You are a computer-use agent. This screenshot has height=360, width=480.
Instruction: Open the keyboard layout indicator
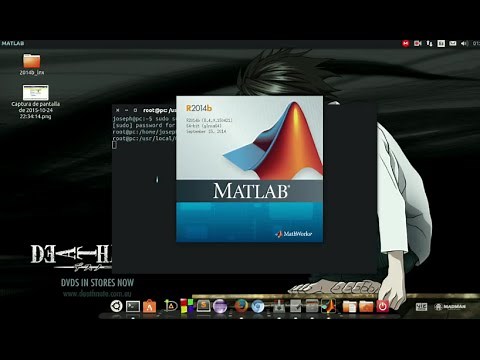(x=441, y=43)
